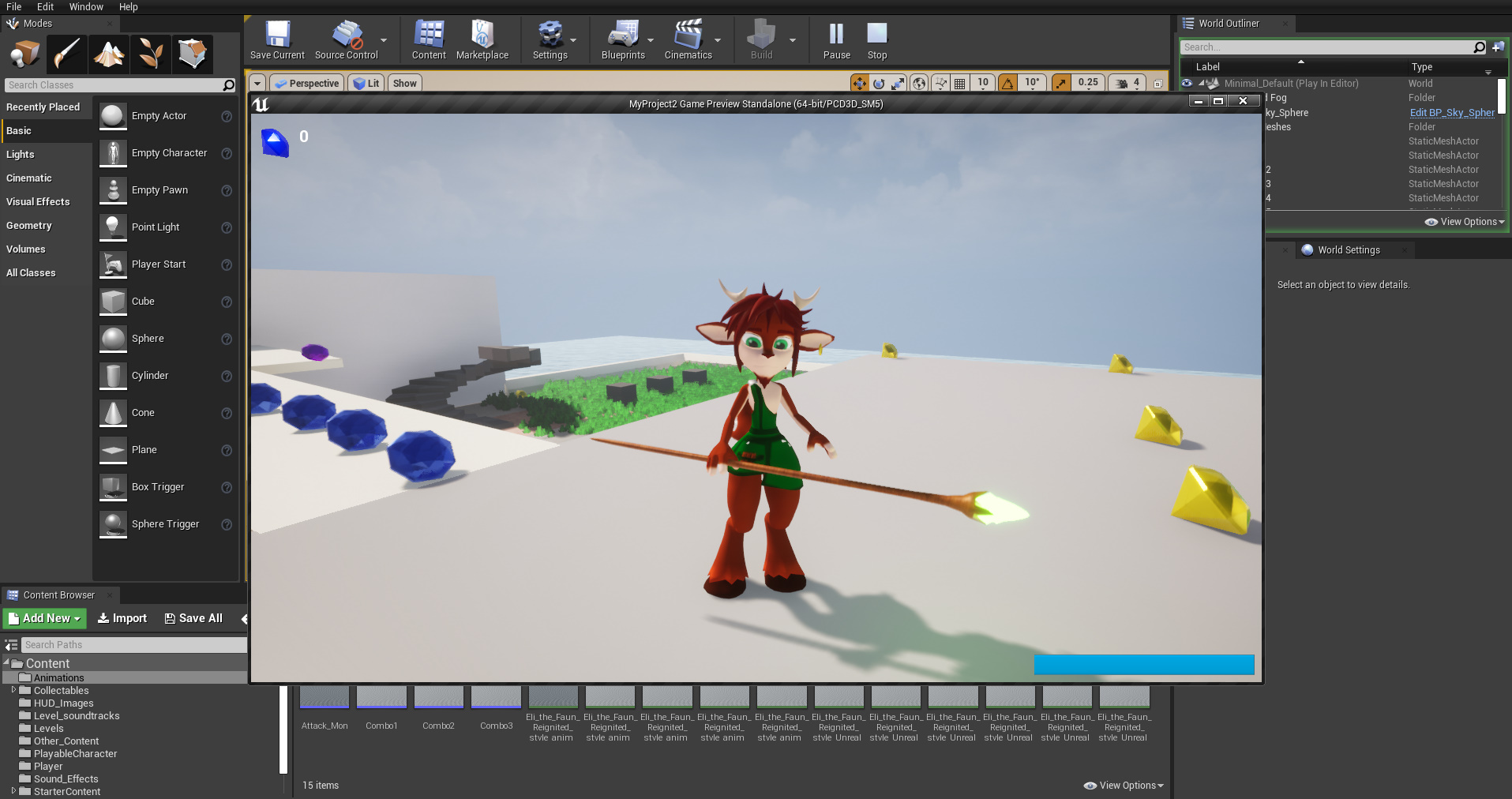Select the translate gizmo tool in viewport toolbar
1512x799 pixels.
pyautogui.click(x=859, y=83)
